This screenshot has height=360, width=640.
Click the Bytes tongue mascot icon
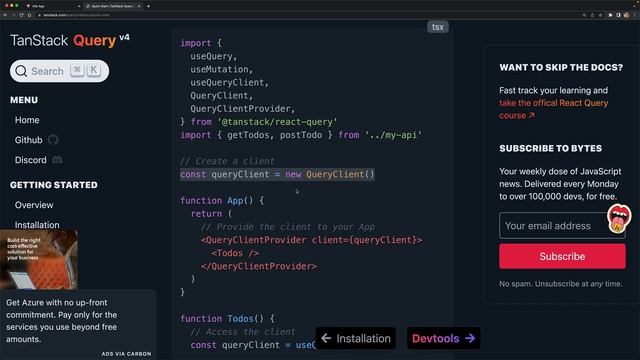618,218
